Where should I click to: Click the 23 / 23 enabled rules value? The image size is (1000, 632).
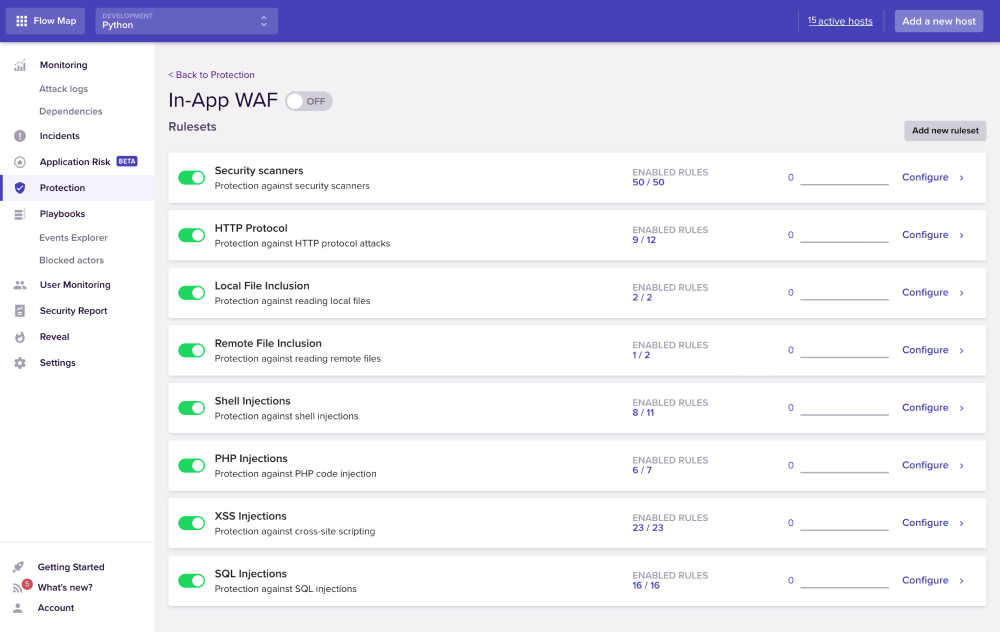point(648,528)
